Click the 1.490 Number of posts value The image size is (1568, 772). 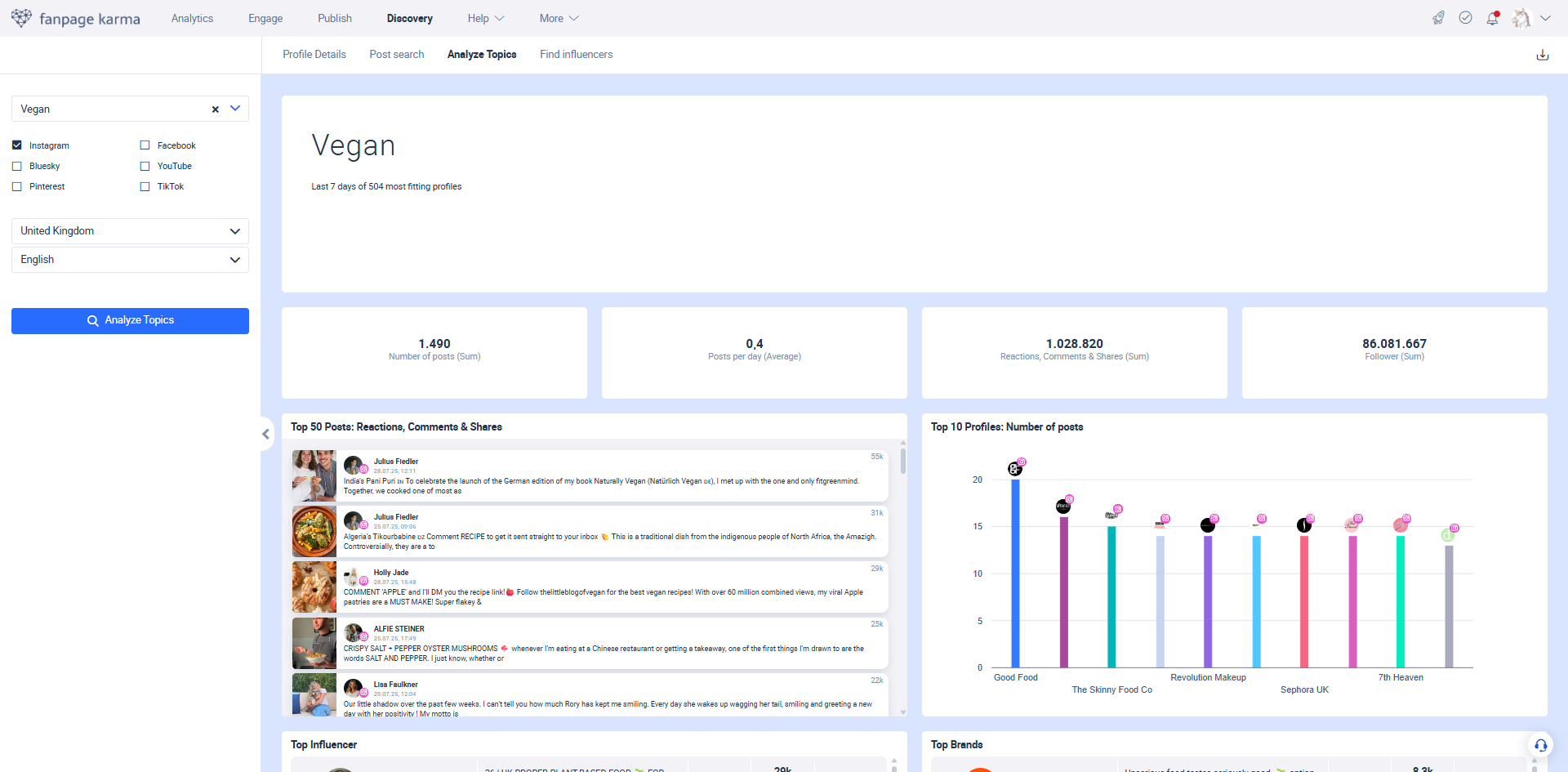click(x=434, y=344)
